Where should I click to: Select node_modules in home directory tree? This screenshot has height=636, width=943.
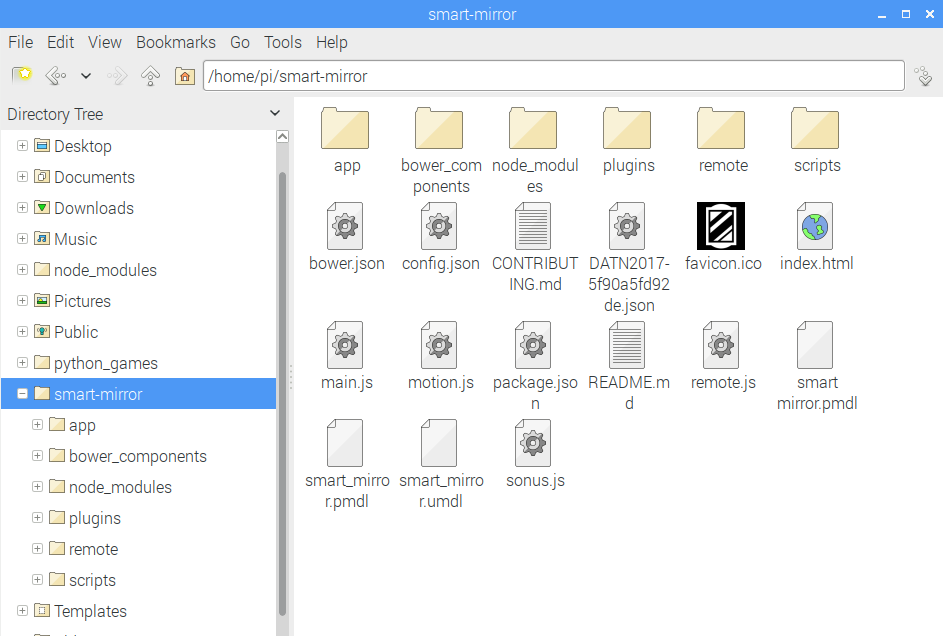[105, 270]
